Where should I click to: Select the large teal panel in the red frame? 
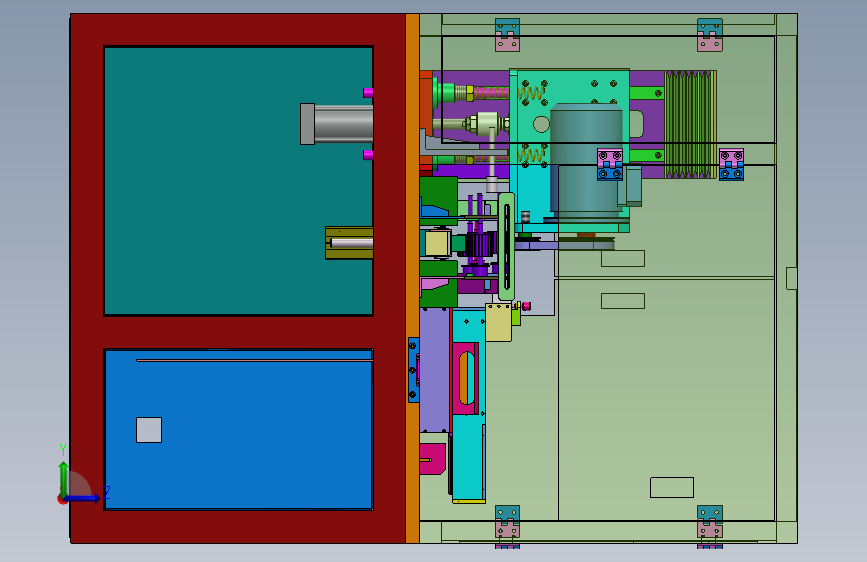(238, 181)
